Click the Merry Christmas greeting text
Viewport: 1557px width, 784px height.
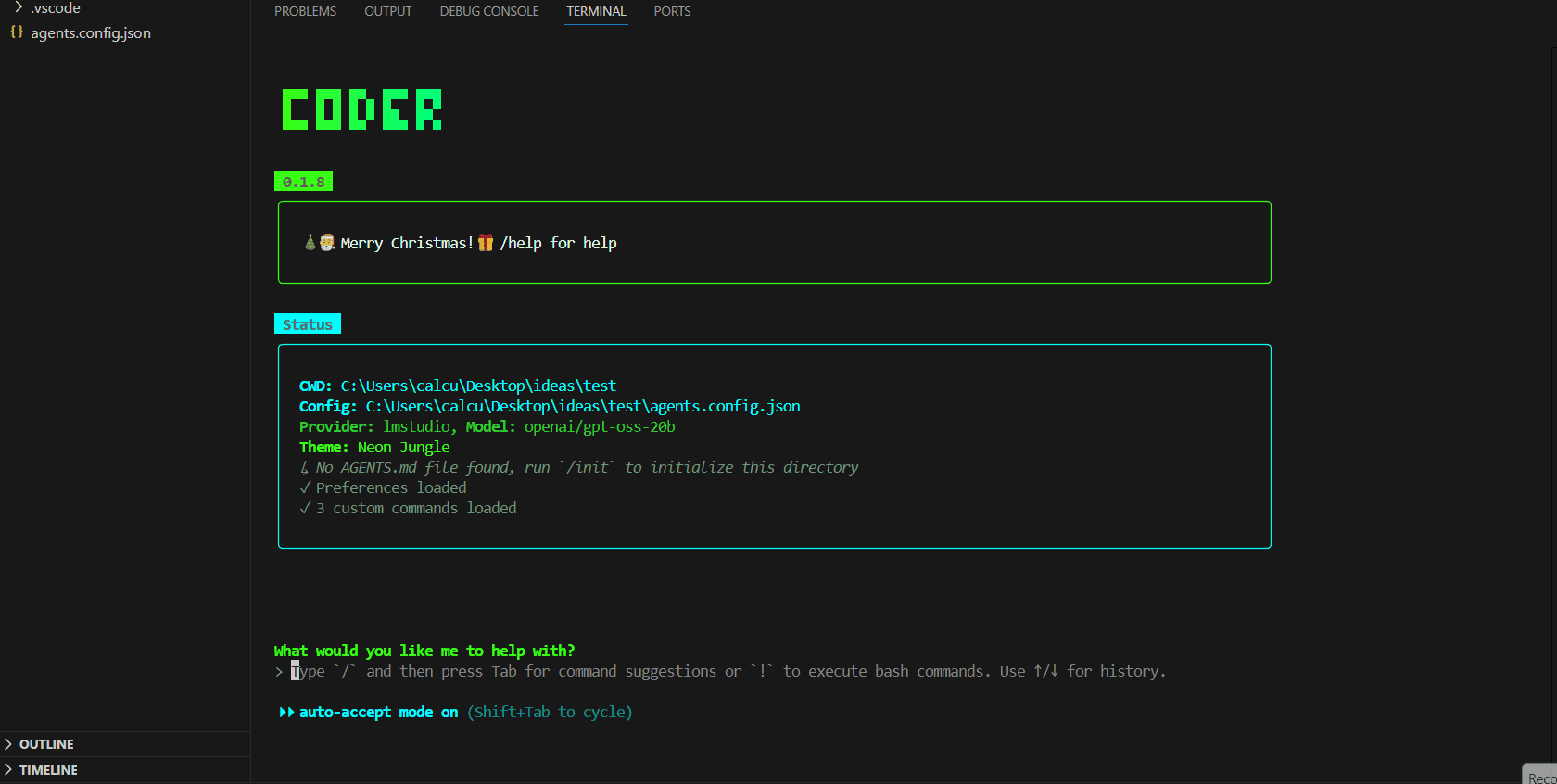click(407, 243)
